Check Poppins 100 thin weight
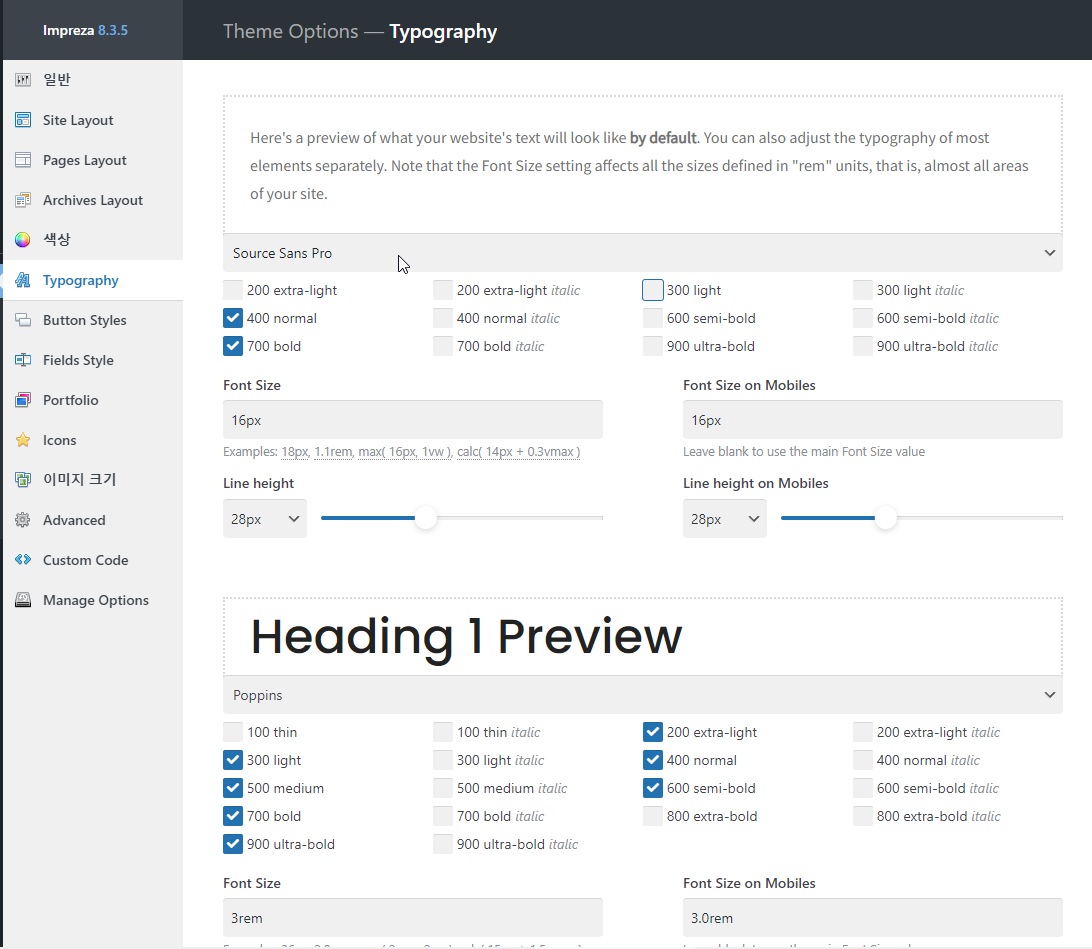Viewport: 1092px width, 949px height. [x=233, y=732]
